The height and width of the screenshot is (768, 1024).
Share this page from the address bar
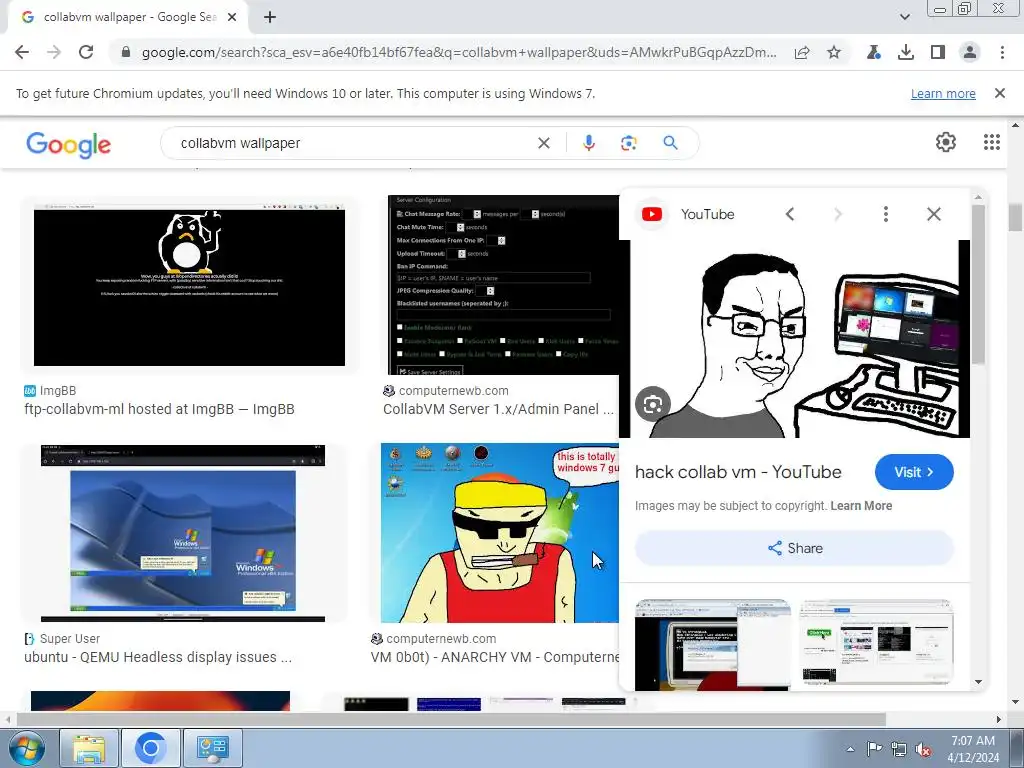pos(802,52)
